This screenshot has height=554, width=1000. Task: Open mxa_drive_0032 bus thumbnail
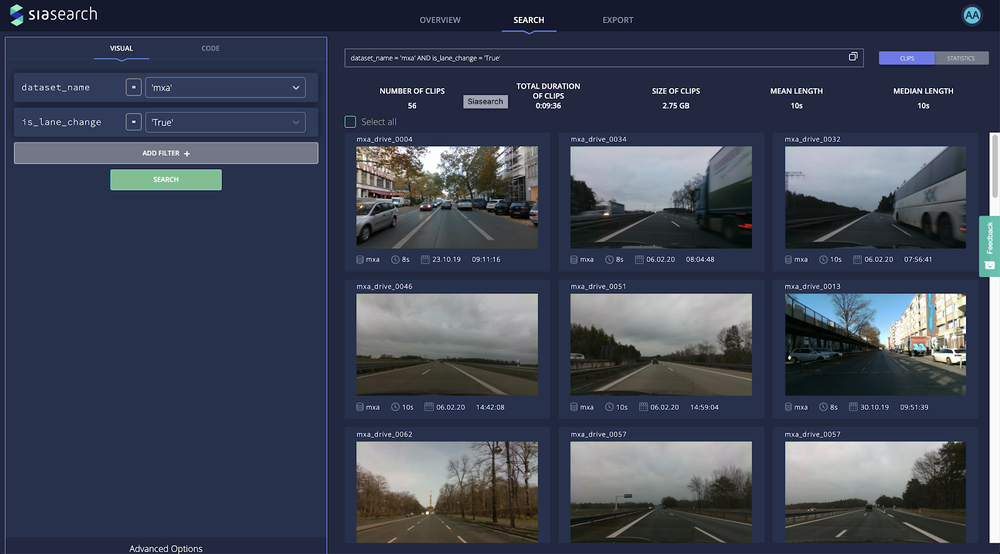875,197
